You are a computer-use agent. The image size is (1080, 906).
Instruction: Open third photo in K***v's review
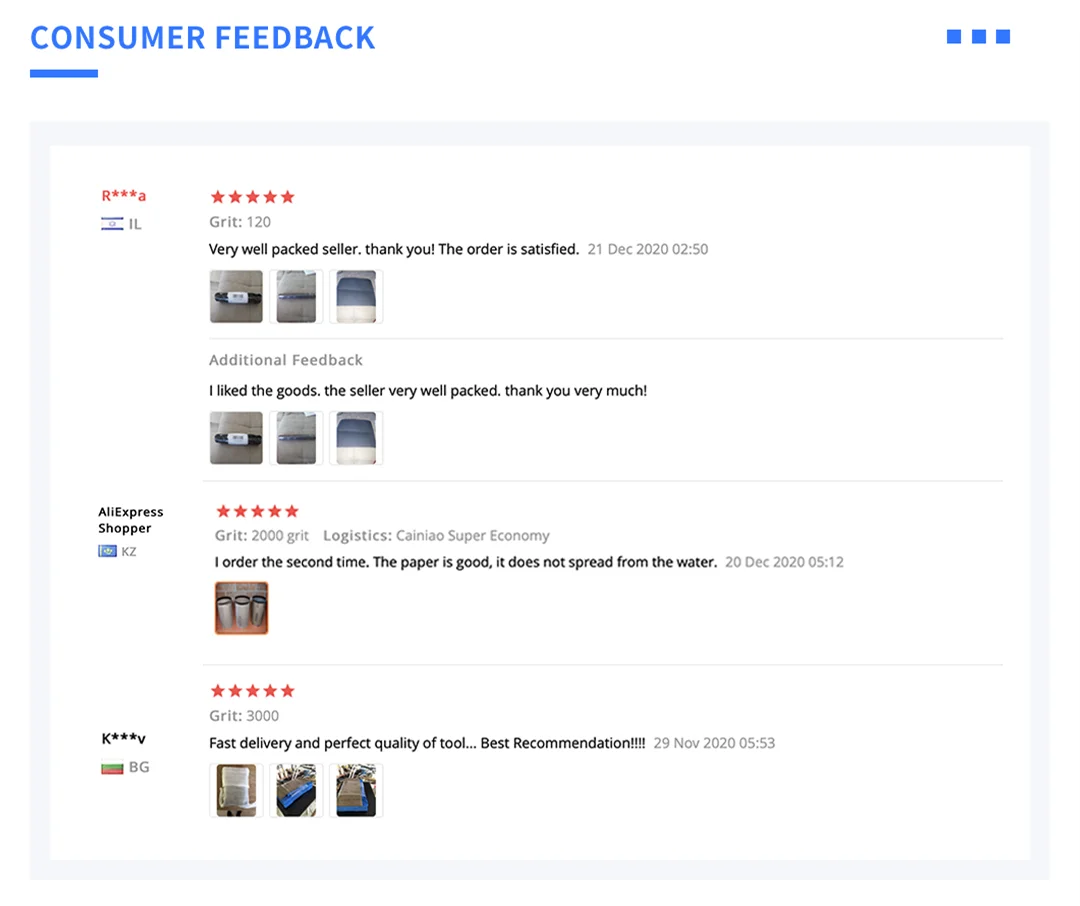click(x=356, y=790)
